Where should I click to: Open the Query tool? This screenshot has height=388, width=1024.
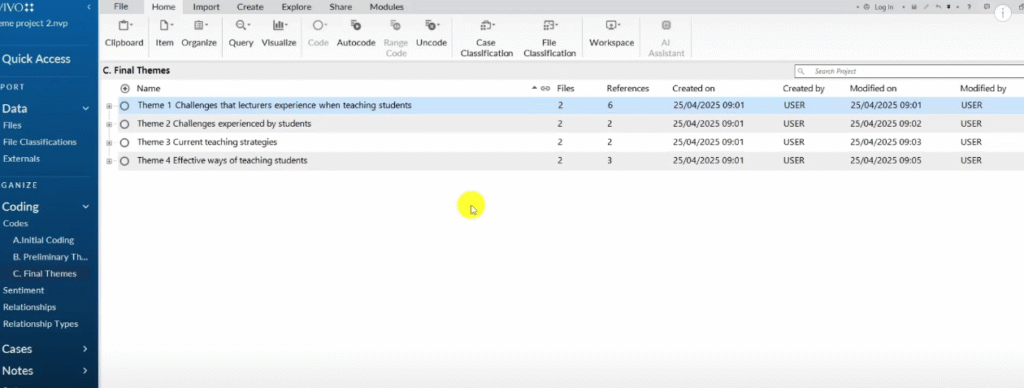click(240, 33)
